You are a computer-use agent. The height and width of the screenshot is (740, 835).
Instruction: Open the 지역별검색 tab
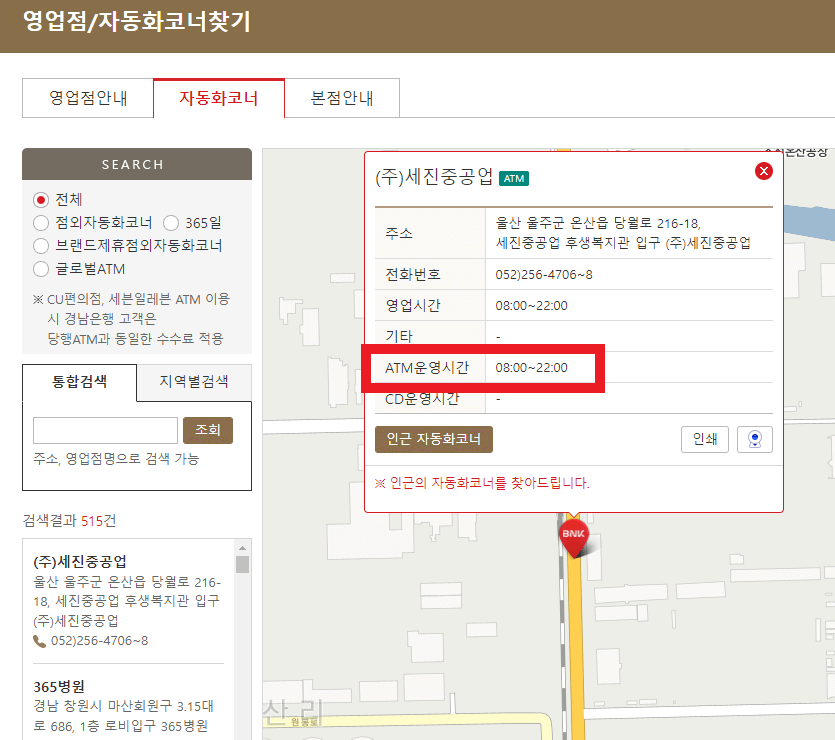(x=192, y=382)
